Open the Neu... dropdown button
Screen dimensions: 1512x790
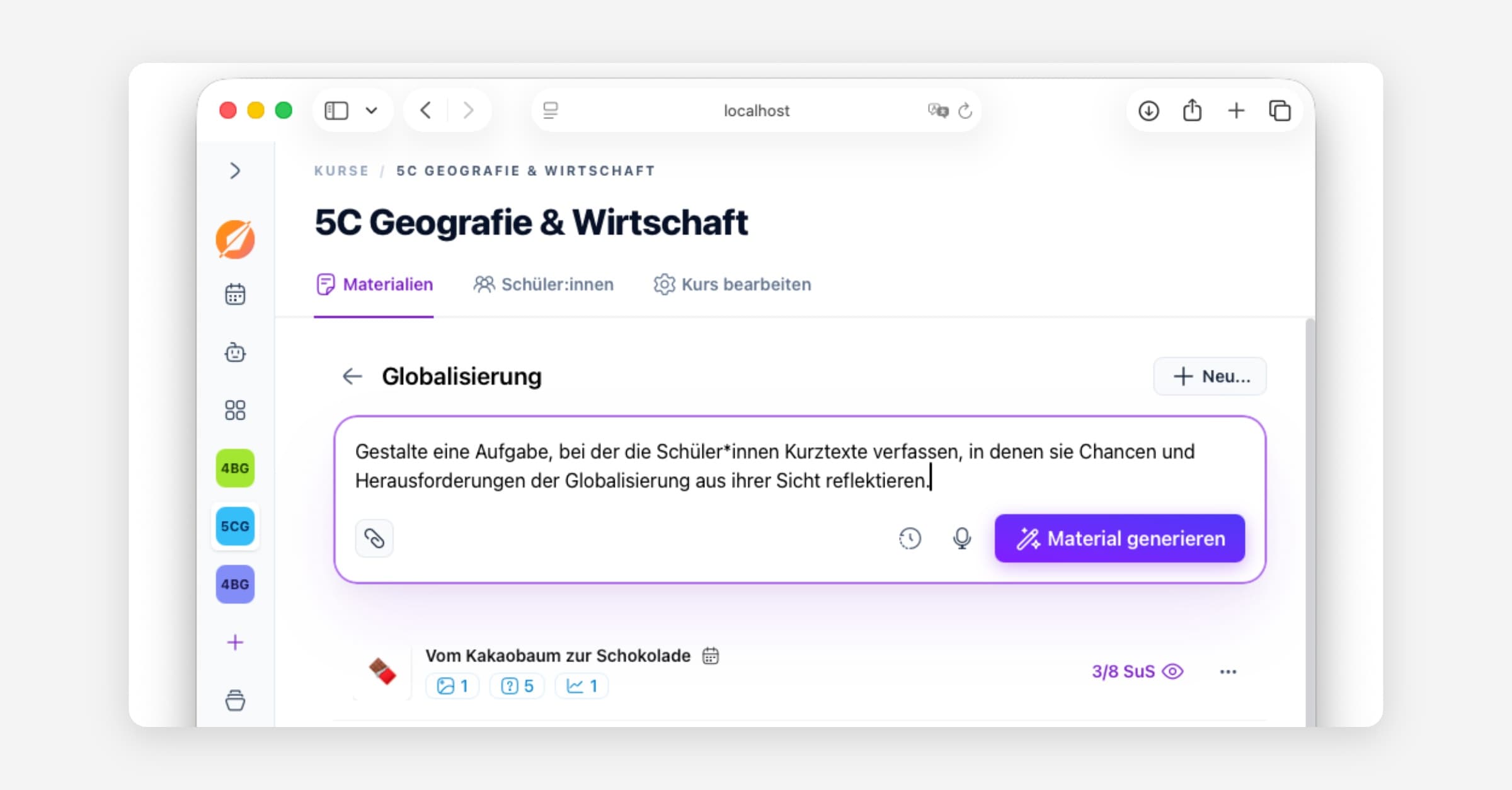point(1210,376)
